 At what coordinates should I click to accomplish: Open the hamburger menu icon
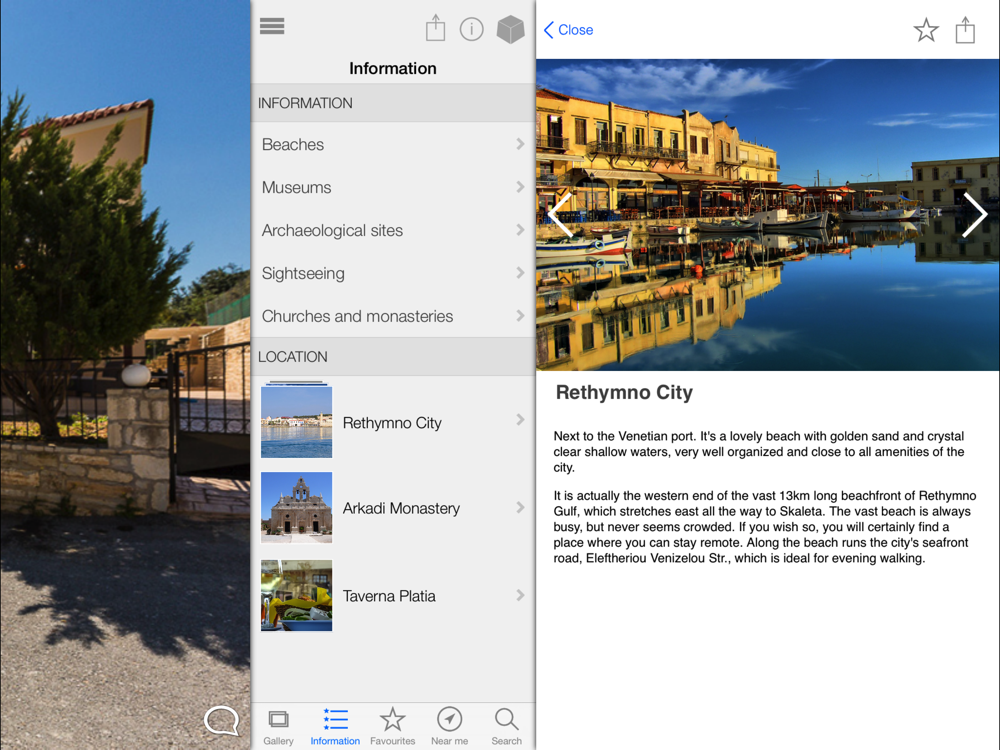[272, 26]
